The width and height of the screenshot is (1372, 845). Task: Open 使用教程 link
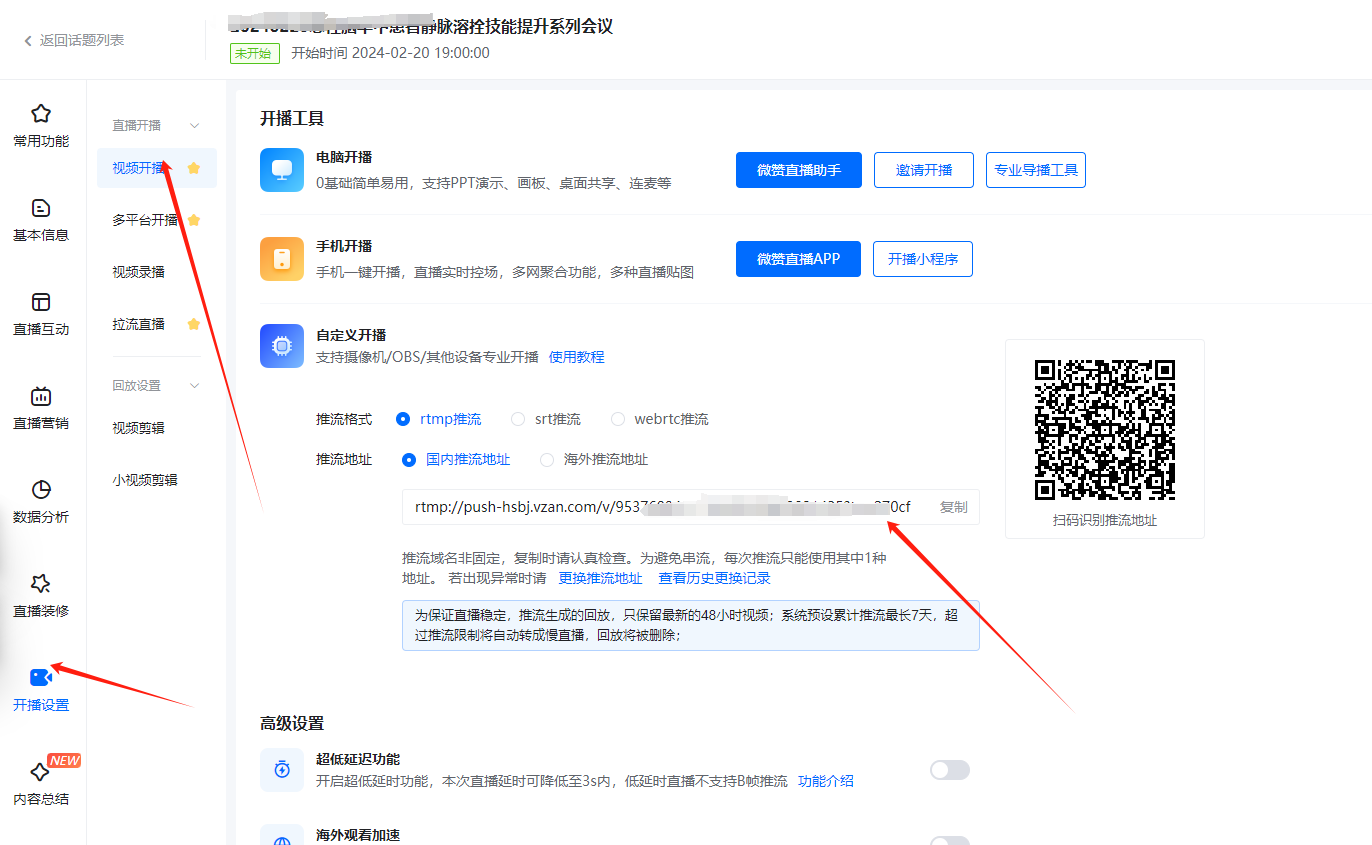tap(577, 357)
